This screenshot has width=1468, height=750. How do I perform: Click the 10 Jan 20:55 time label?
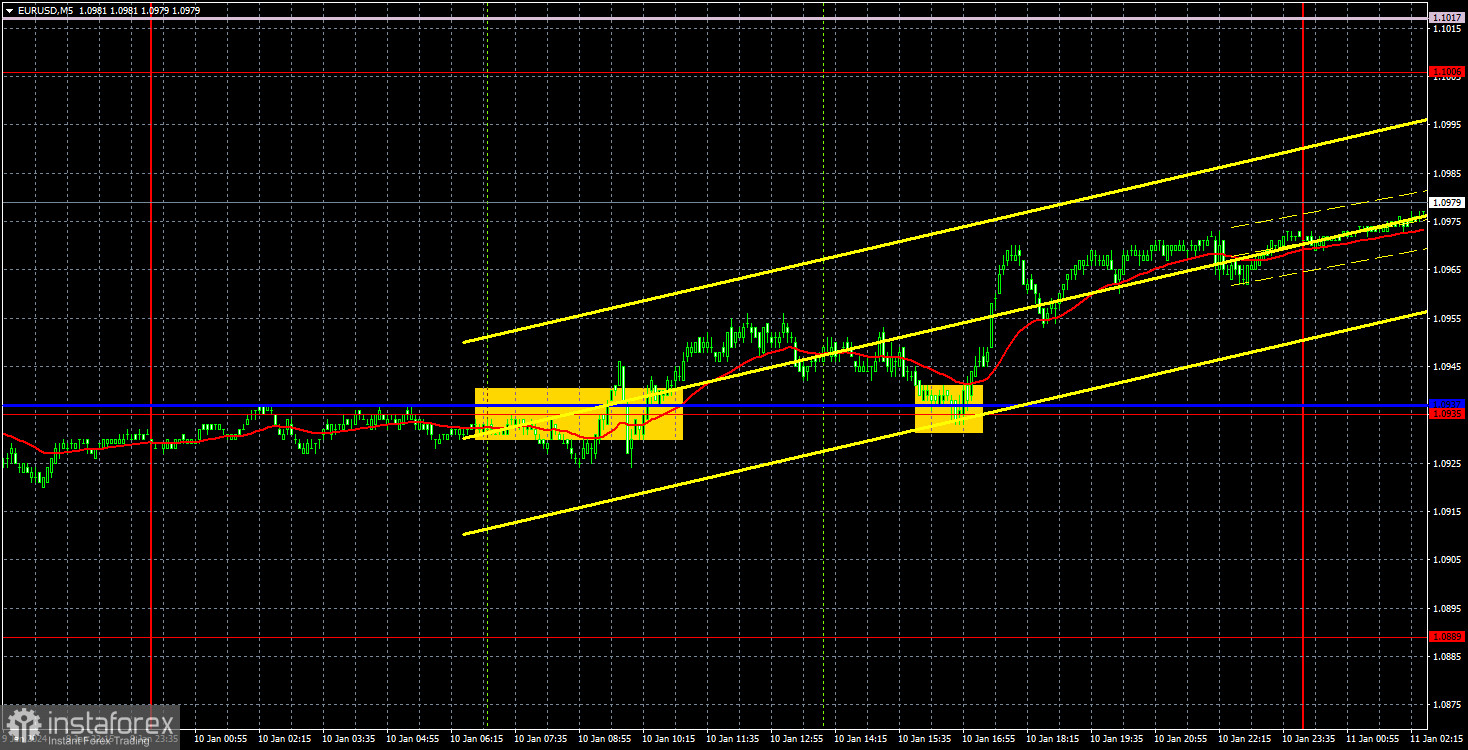[1180, 739]
